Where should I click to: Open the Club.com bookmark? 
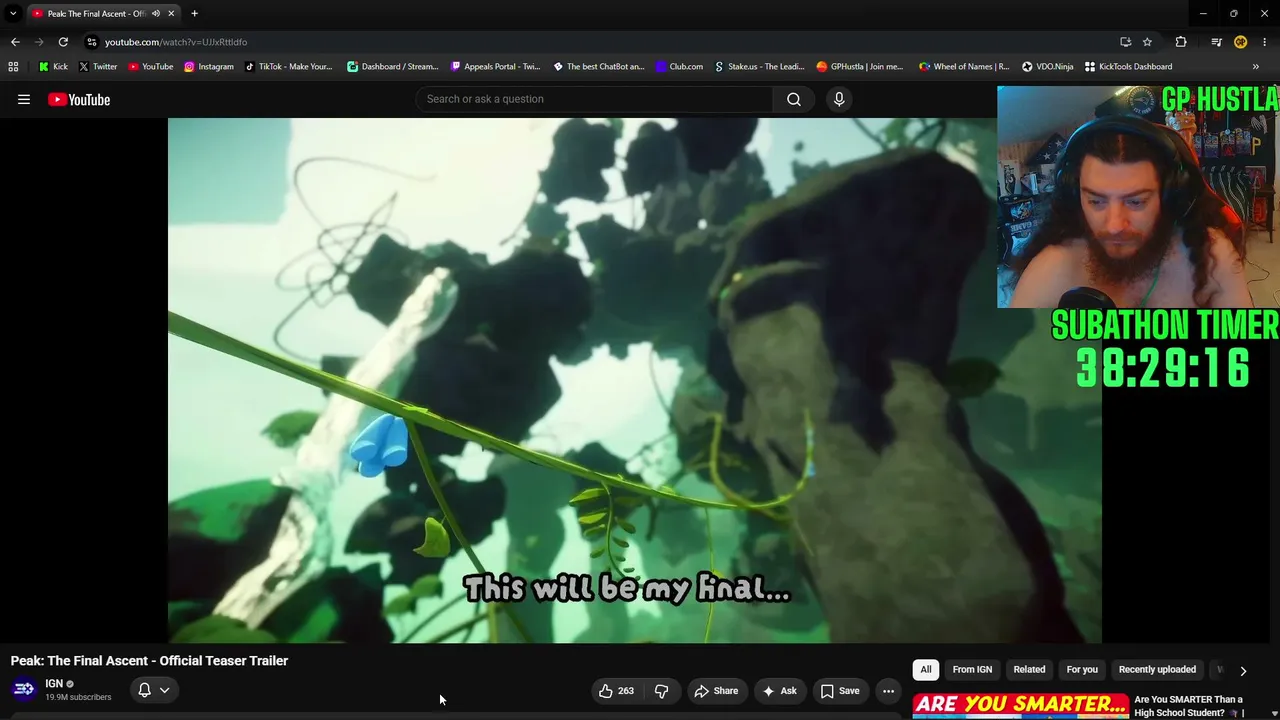pyautogui.click(x=679, y=67)
